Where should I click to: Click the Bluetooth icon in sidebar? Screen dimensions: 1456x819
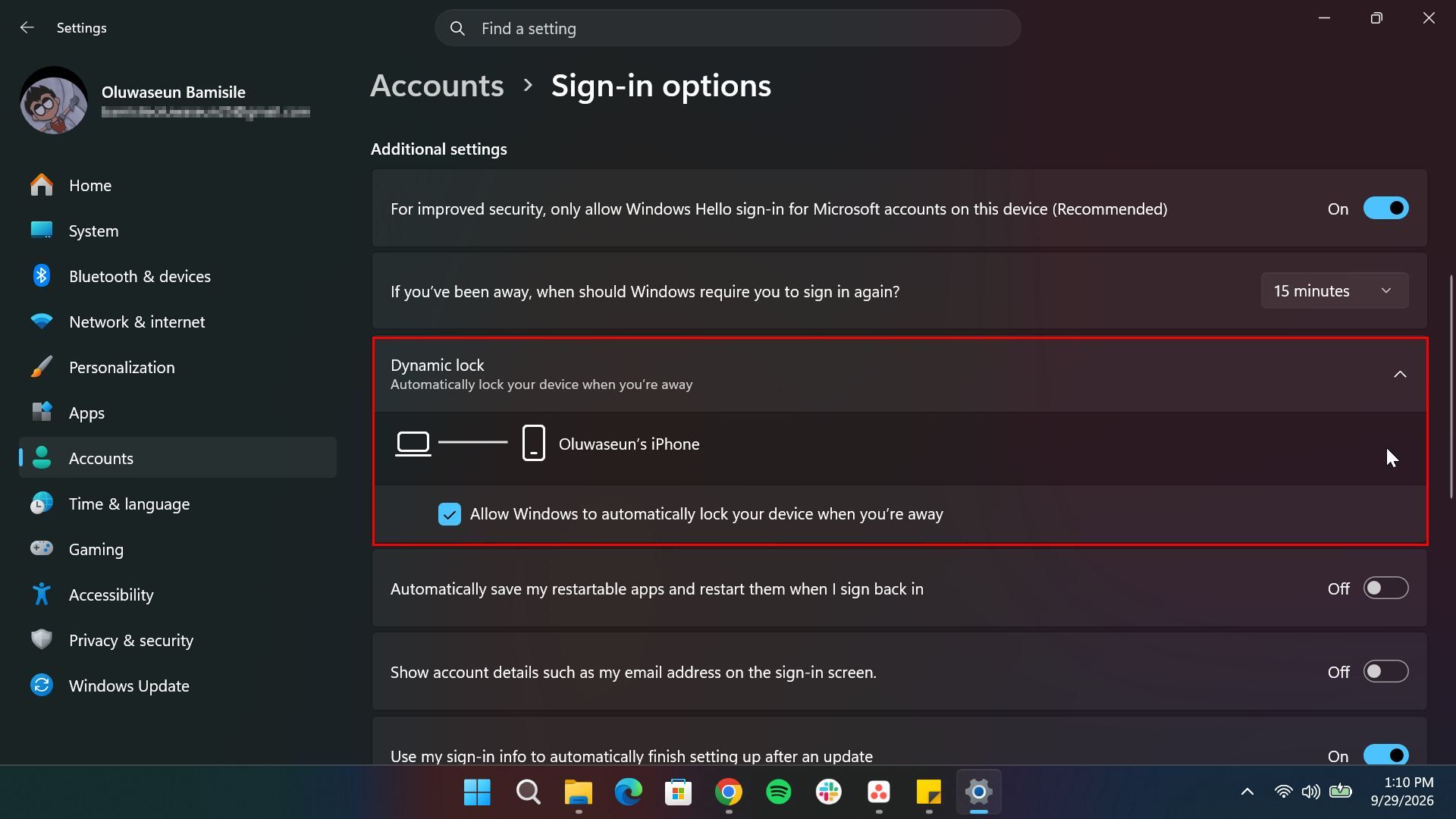point(42,276)
